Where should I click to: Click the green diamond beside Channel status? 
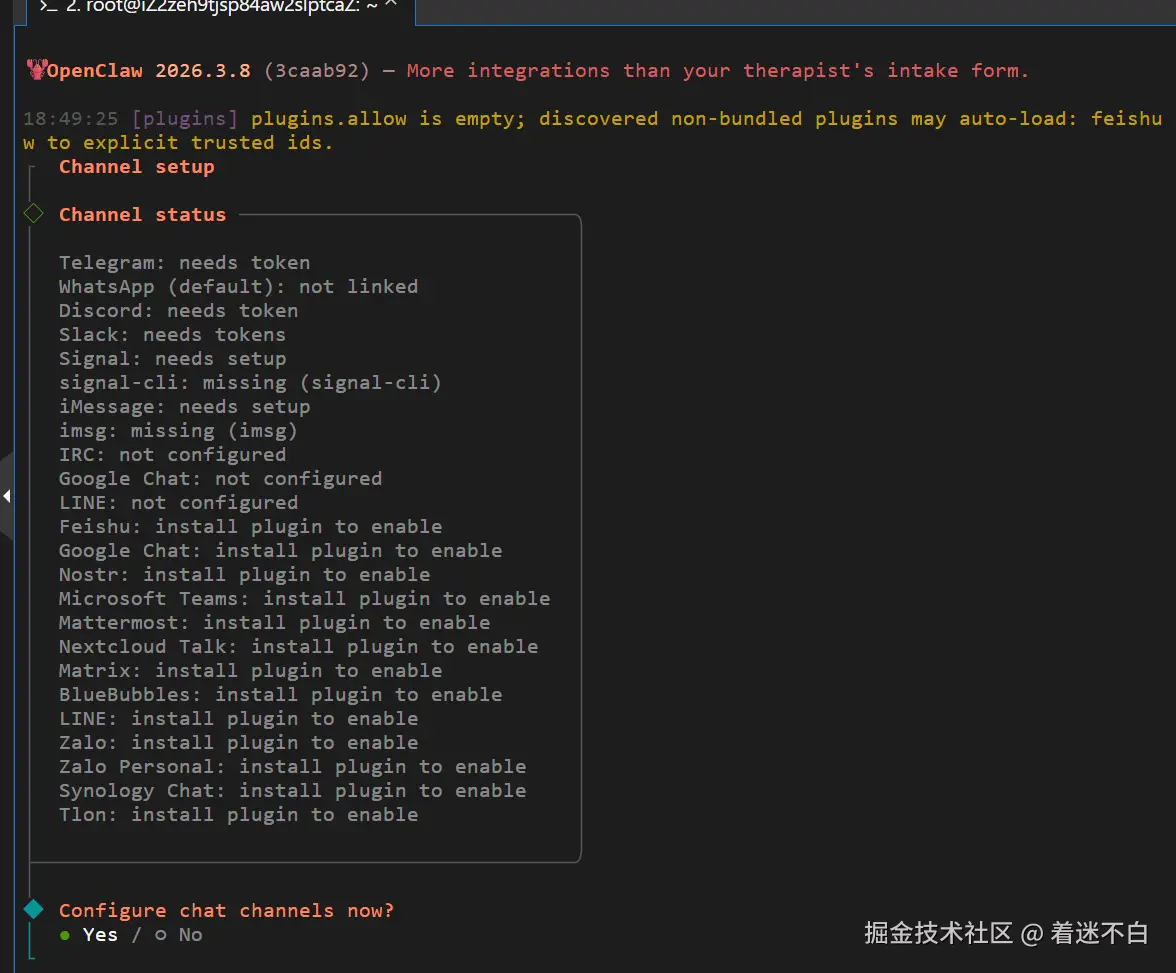pyautogui.click(x=33, y=214)
